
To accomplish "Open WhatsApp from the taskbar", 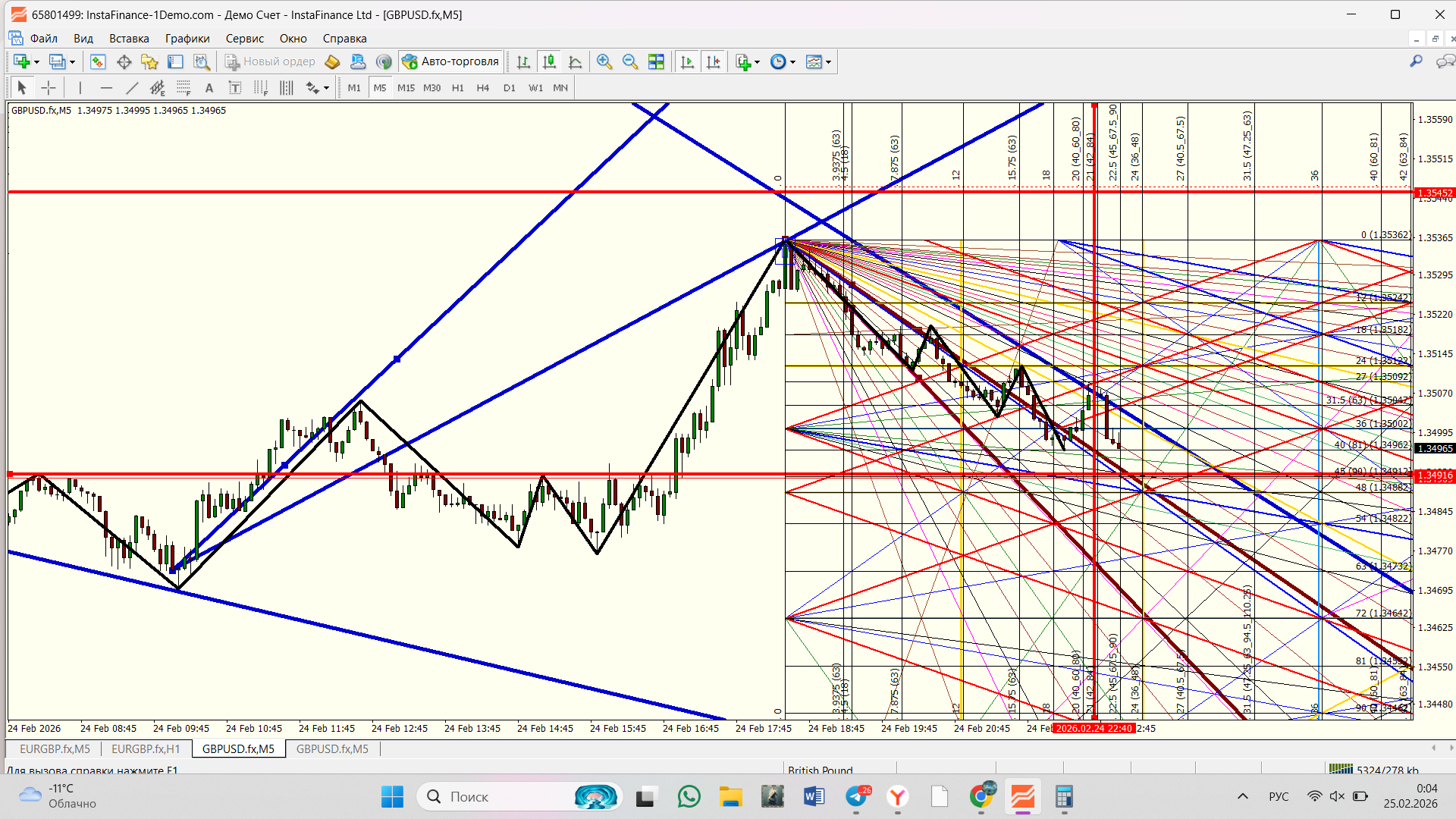I will point(689,796).
